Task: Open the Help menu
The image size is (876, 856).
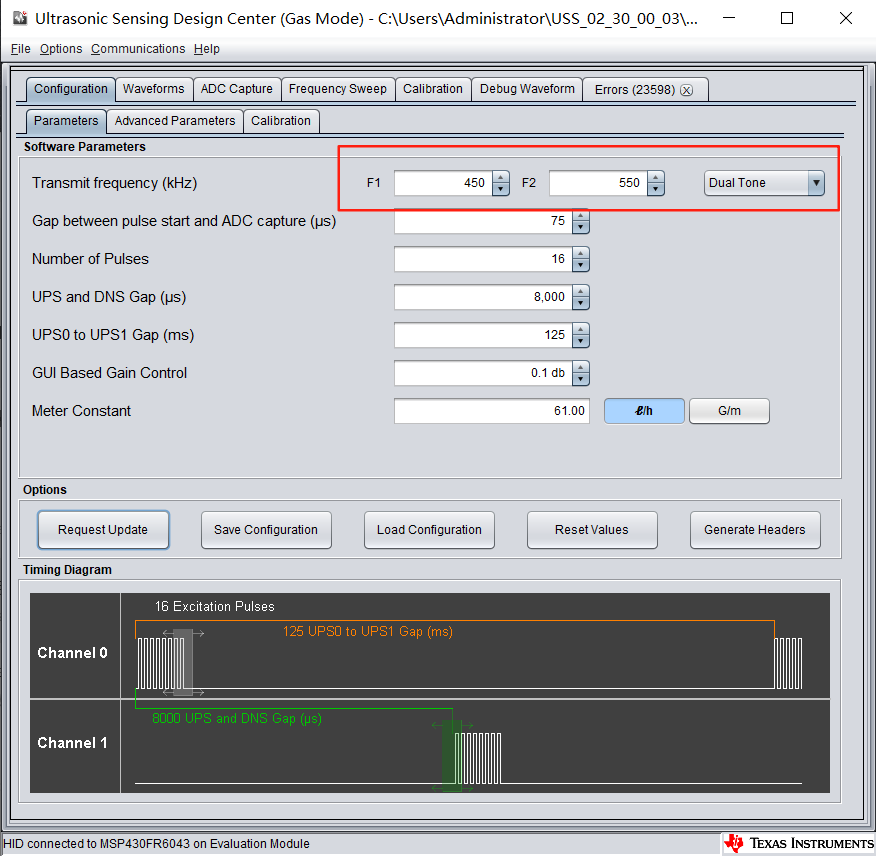Action: pos(207,49)
